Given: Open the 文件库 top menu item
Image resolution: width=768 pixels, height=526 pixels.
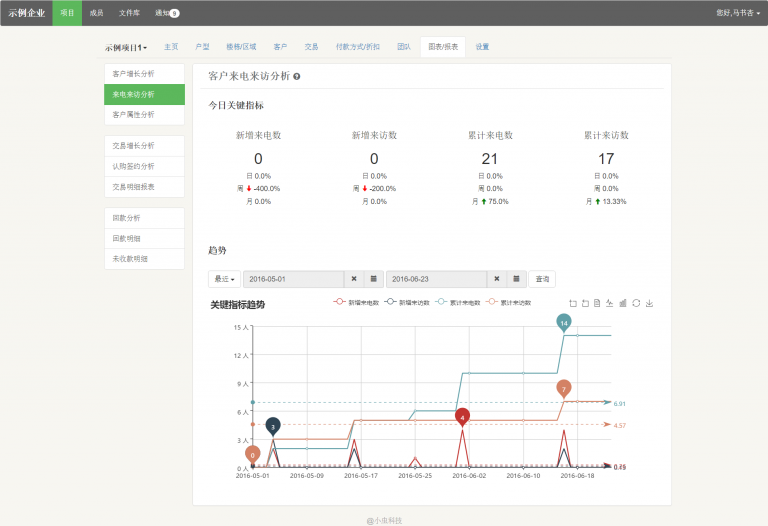Looking at the screenshot, I should [x=129, y=13].
